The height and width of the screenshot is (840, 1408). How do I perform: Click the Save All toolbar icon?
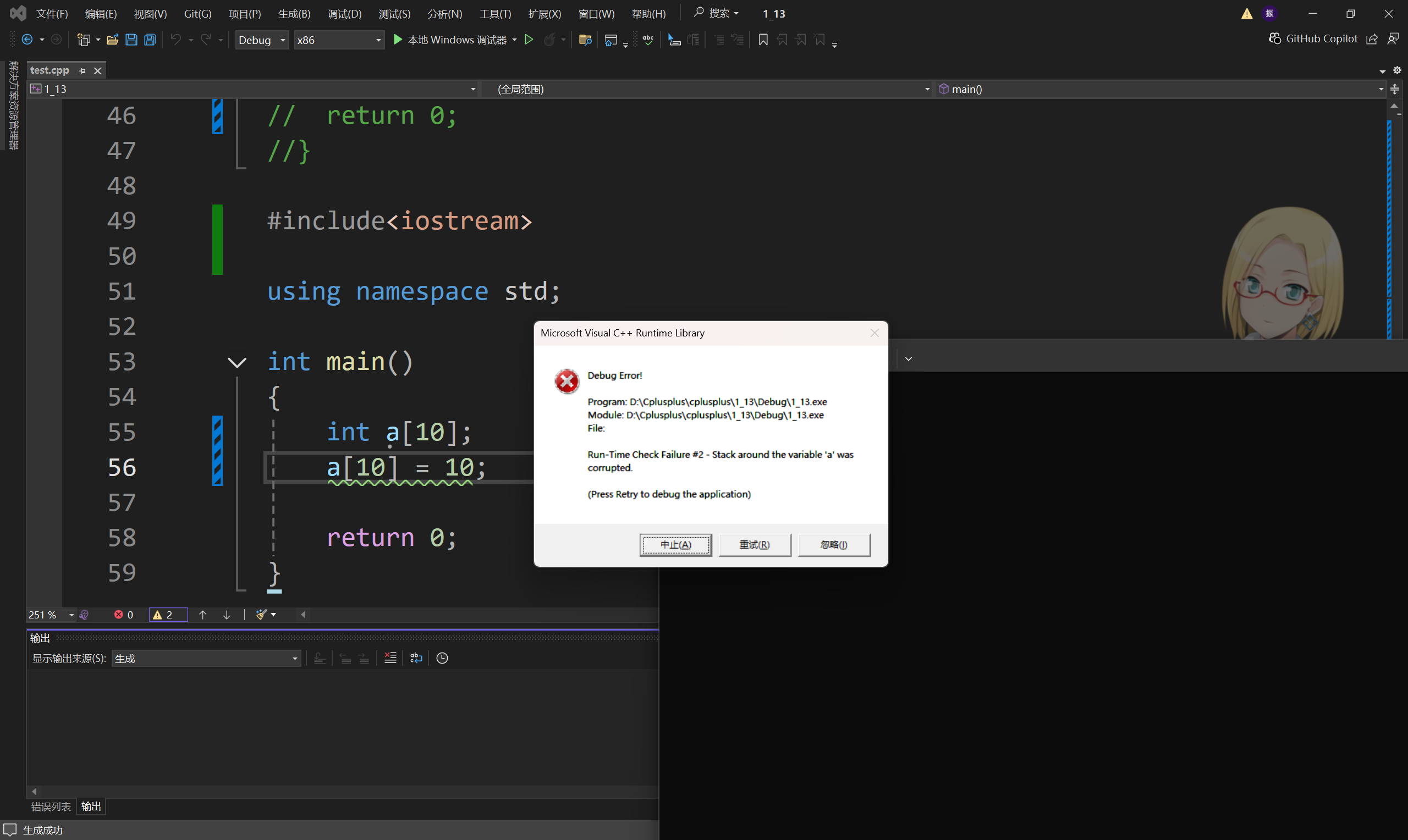(150, 40)
